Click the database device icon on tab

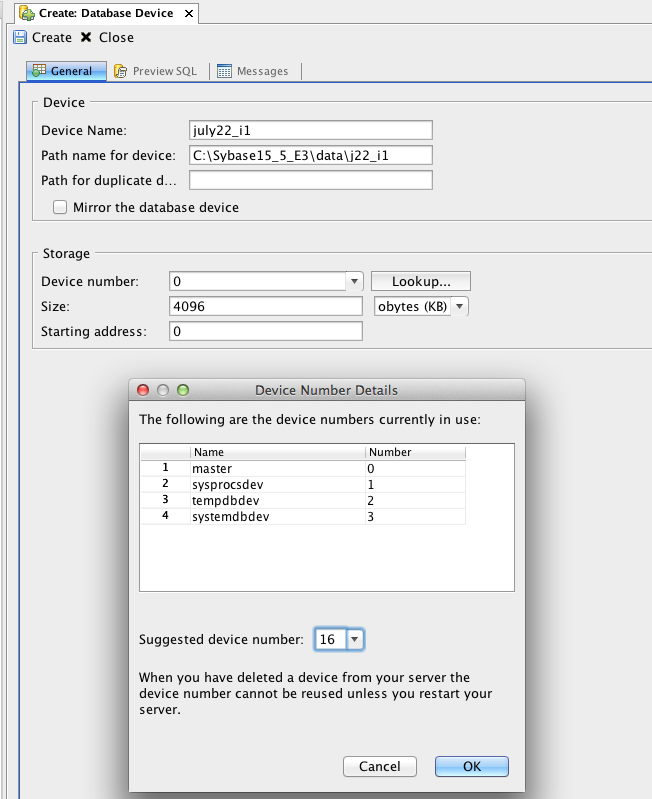(x=26, y=14)
